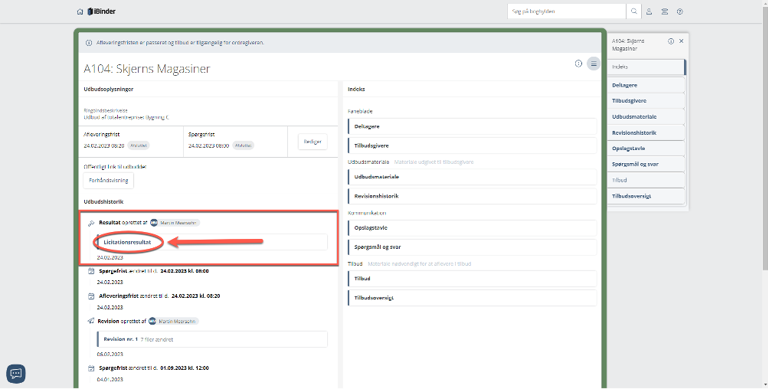Click status badge next to Spørgefrist date
This screenshot has width=768, height=389.
point(243,146)
